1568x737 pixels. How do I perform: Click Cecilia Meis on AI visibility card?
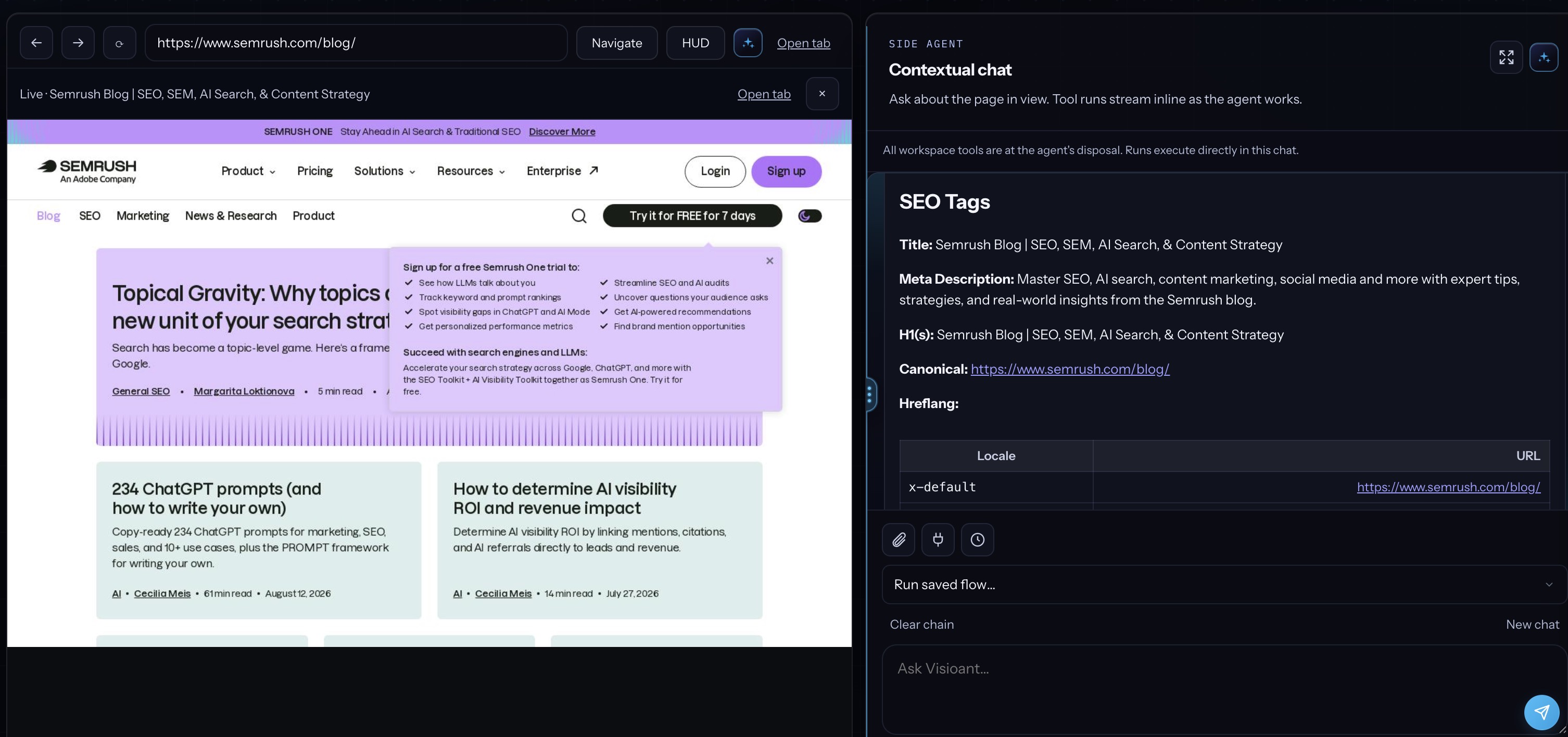click(x=503, y=593)
